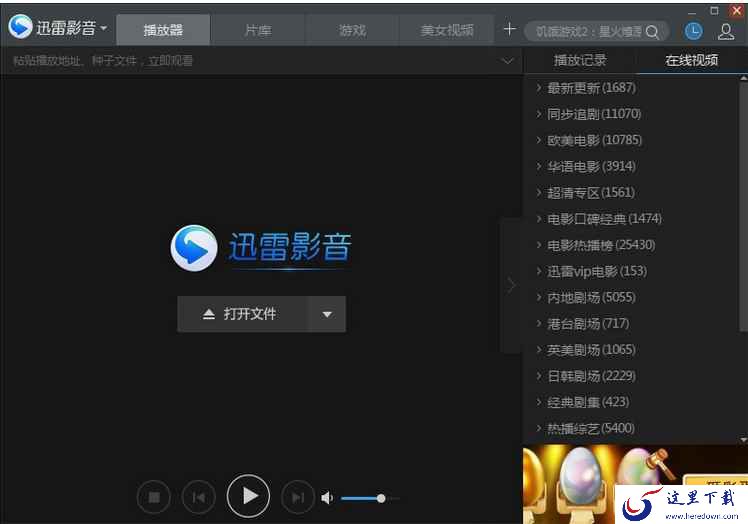
Task: Click the large play button
Action: click(x=249, y=496)
